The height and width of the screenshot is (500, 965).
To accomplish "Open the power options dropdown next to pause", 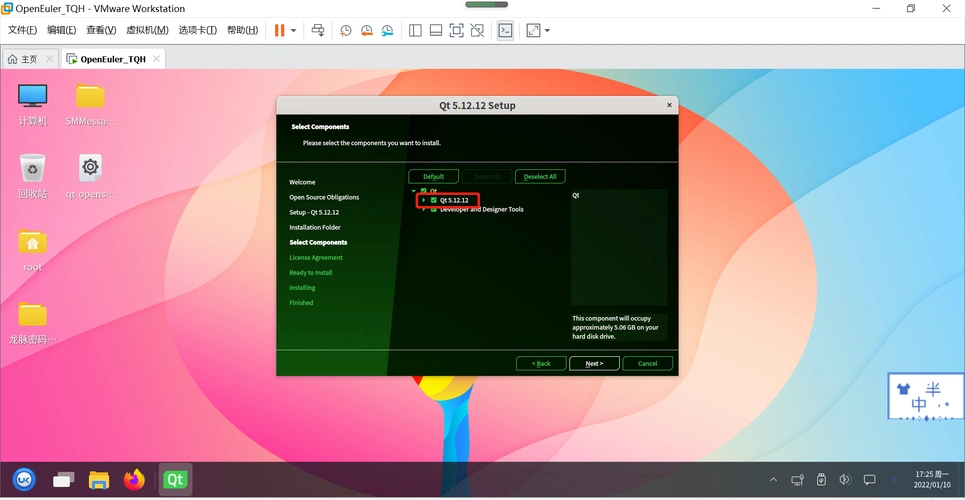I will pyautogui.click(x=294, y=30).
